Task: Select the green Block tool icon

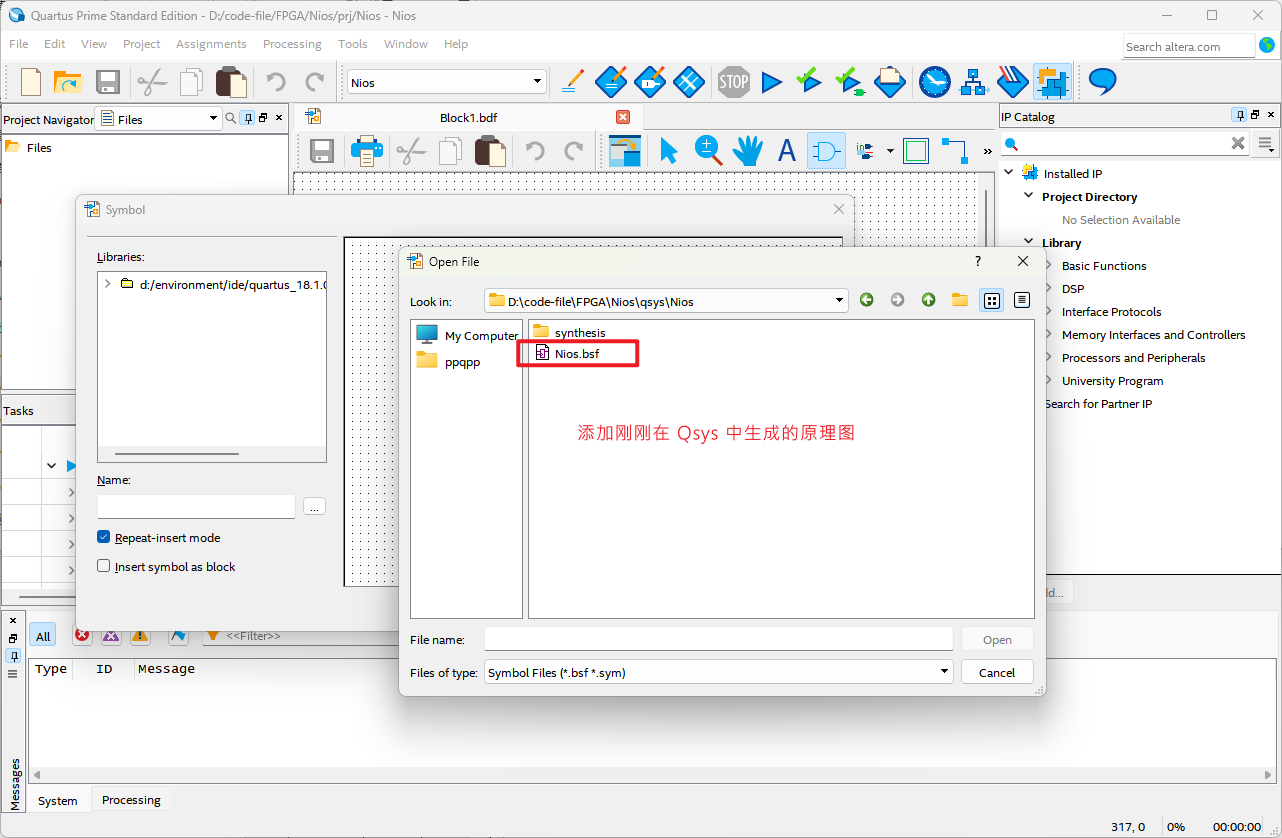Action: coord(915,151)
